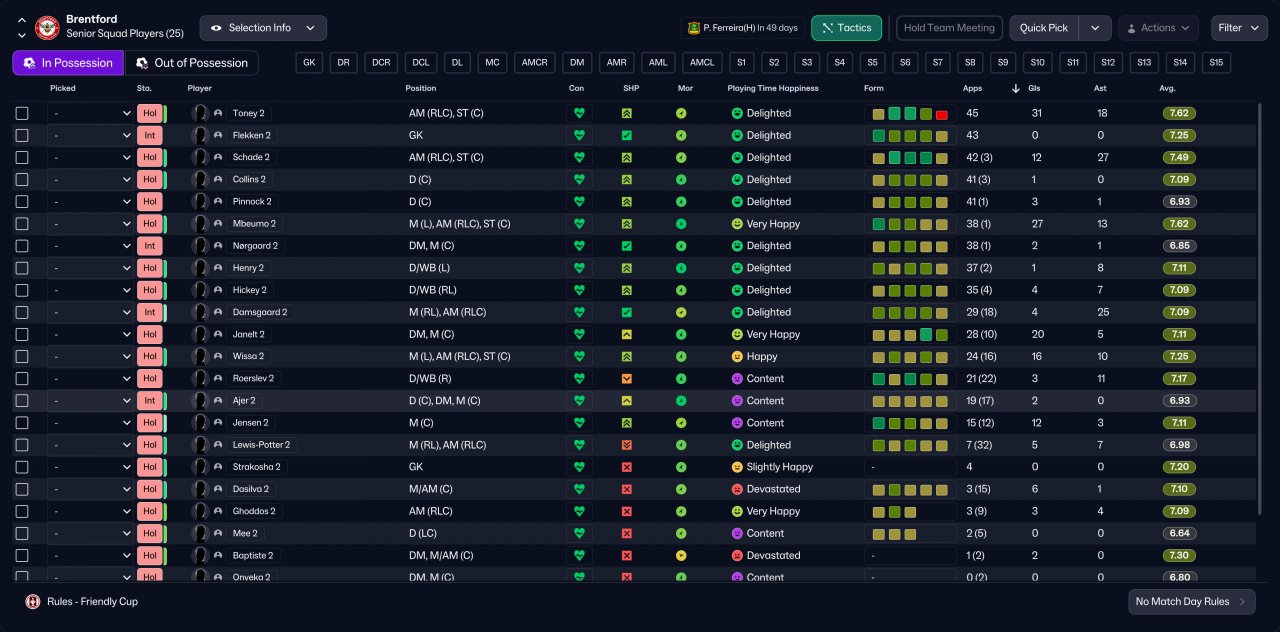Click the Brentford club badge icon
Viewport: 1280px width, 632px height.
47,27
